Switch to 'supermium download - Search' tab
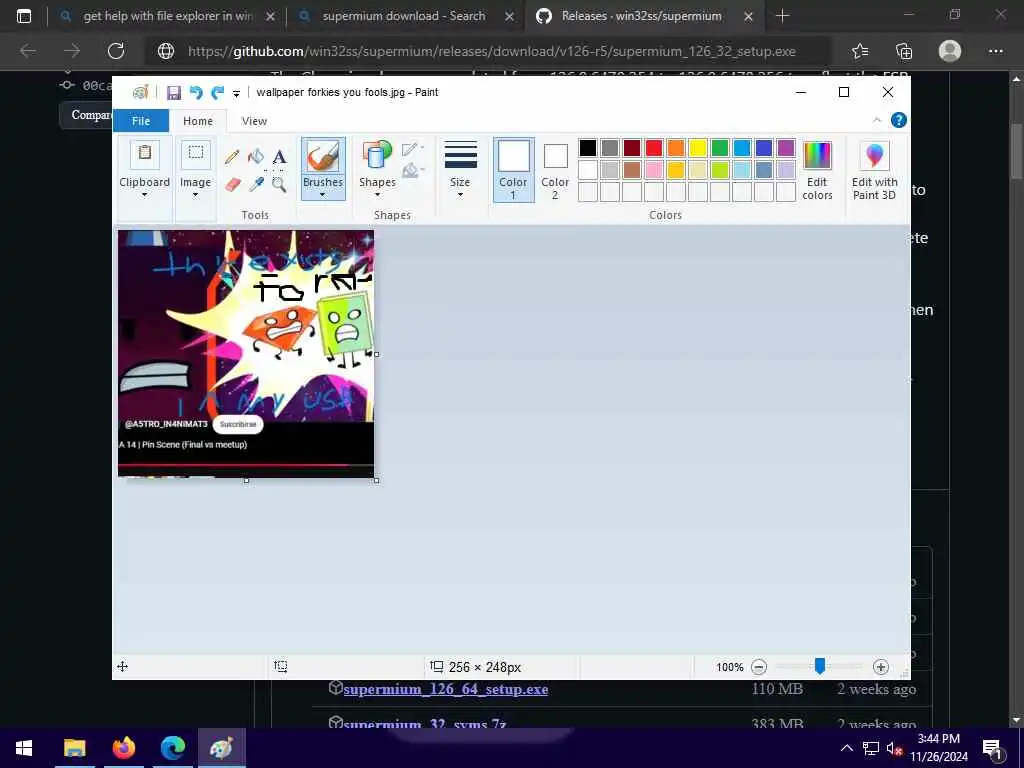The width and height of the screenshot is (1024, 768). click(404, 16)
